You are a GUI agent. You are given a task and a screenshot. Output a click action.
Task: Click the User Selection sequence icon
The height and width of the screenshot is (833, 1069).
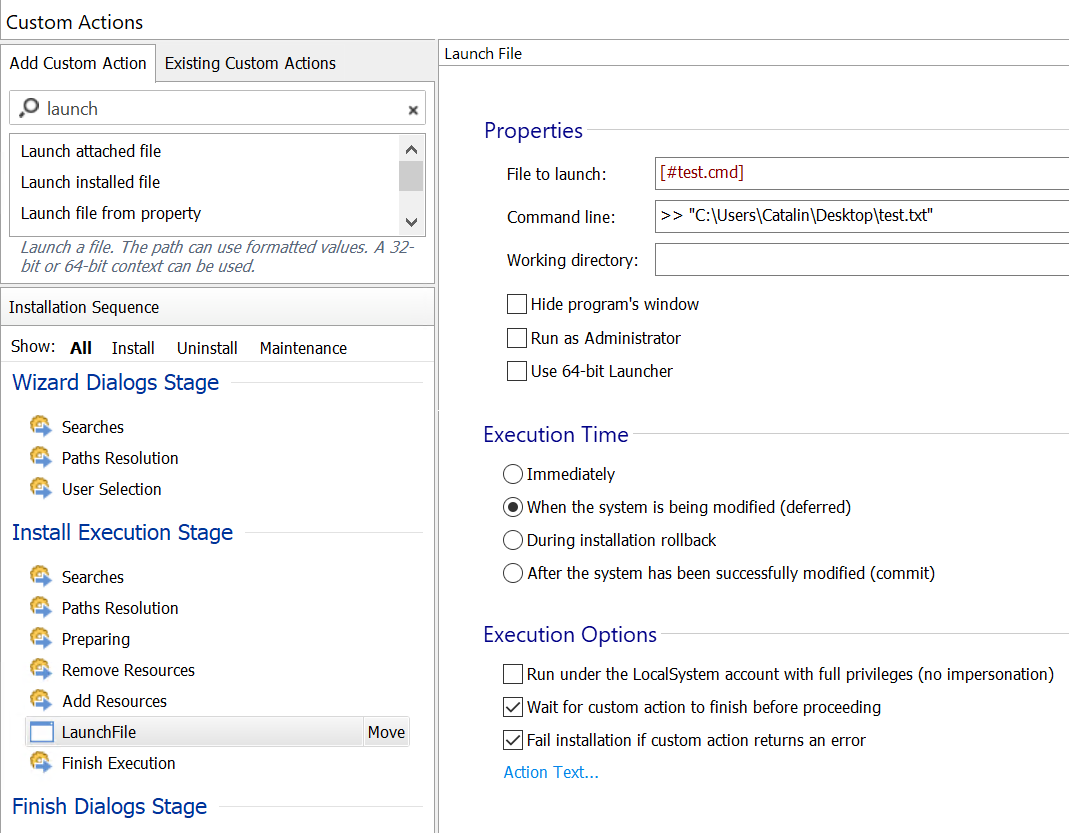pos(41,489)
